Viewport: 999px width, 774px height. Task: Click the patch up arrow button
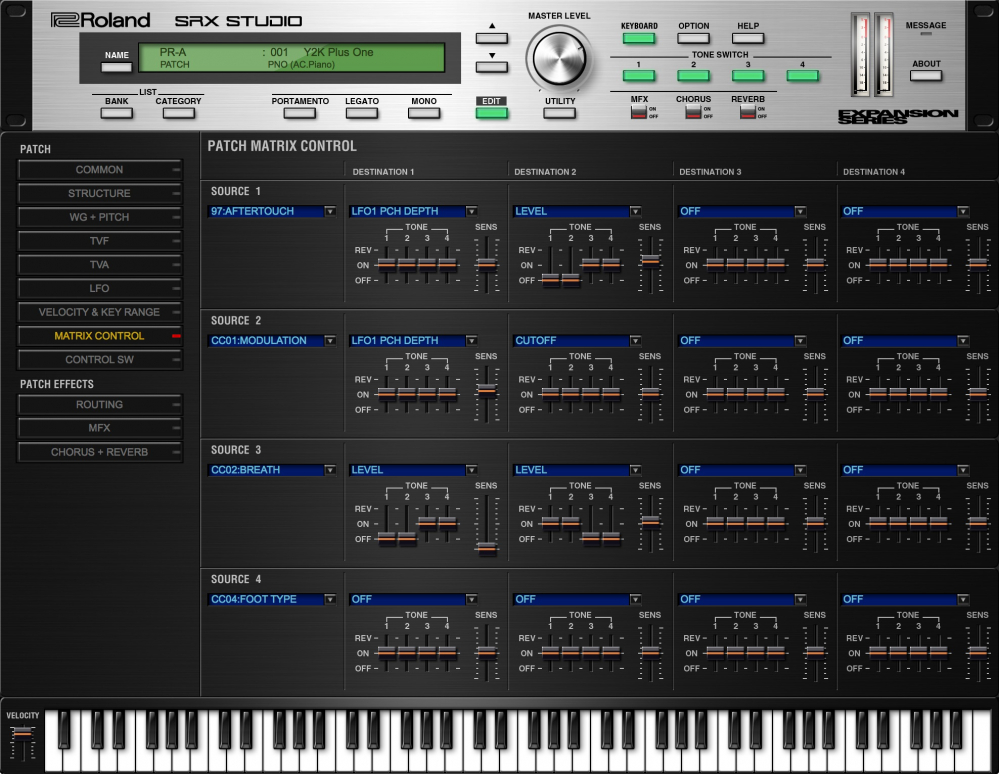click(491, 38)
